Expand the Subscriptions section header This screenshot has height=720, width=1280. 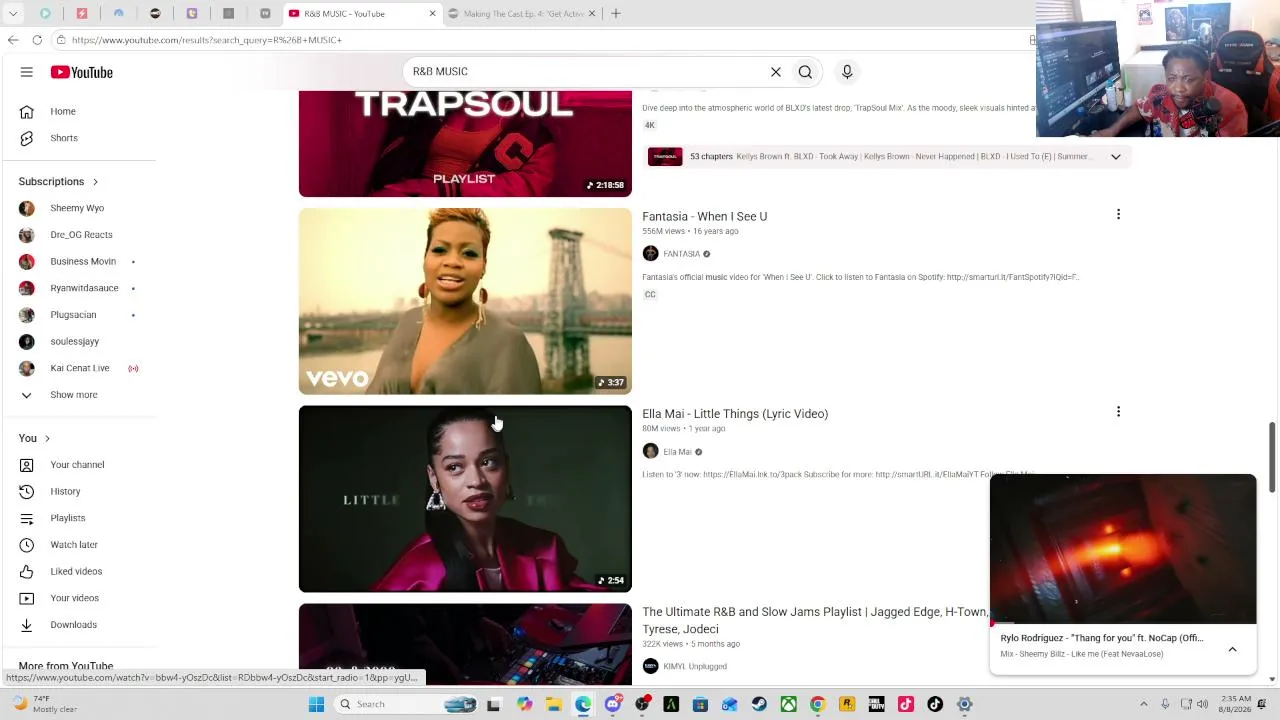click(x=59, y=182)
